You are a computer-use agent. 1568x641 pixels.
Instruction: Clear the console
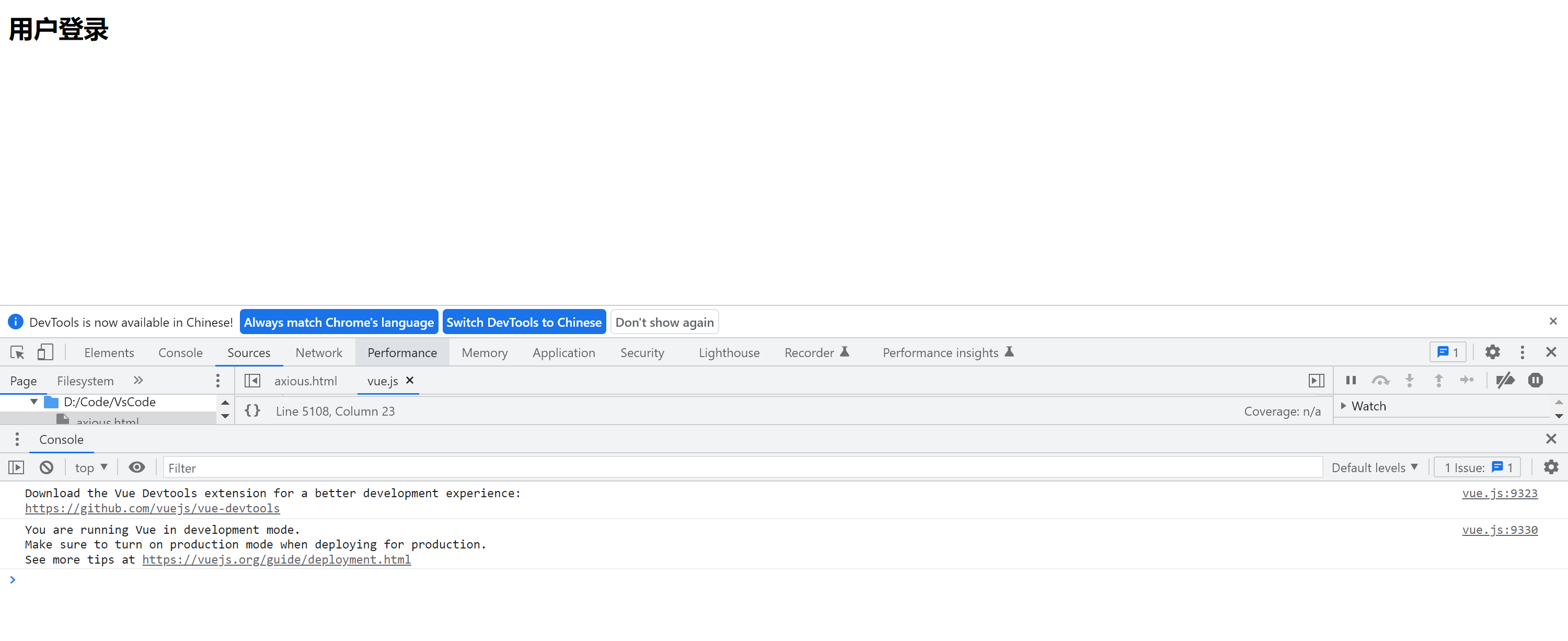coord(47,467)
